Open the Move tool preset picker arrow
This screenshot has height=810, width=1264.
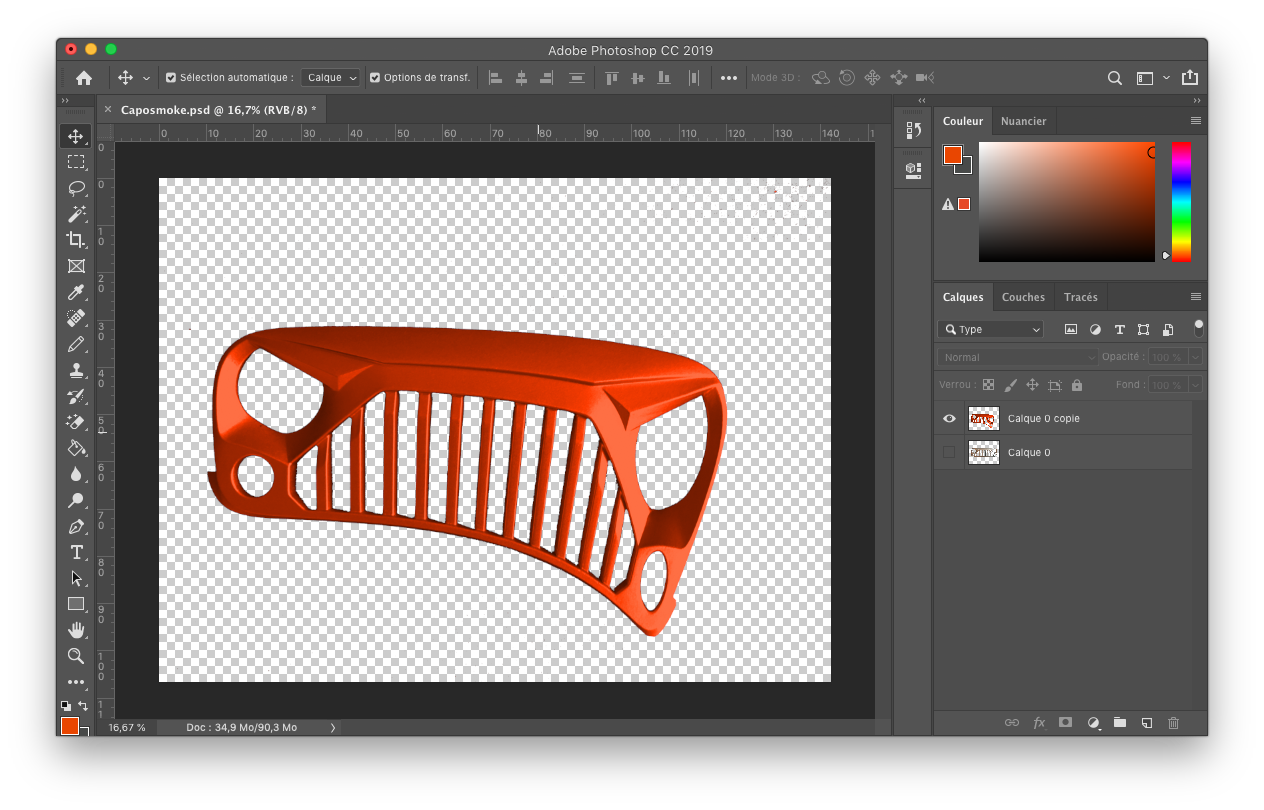pos(146,77)
